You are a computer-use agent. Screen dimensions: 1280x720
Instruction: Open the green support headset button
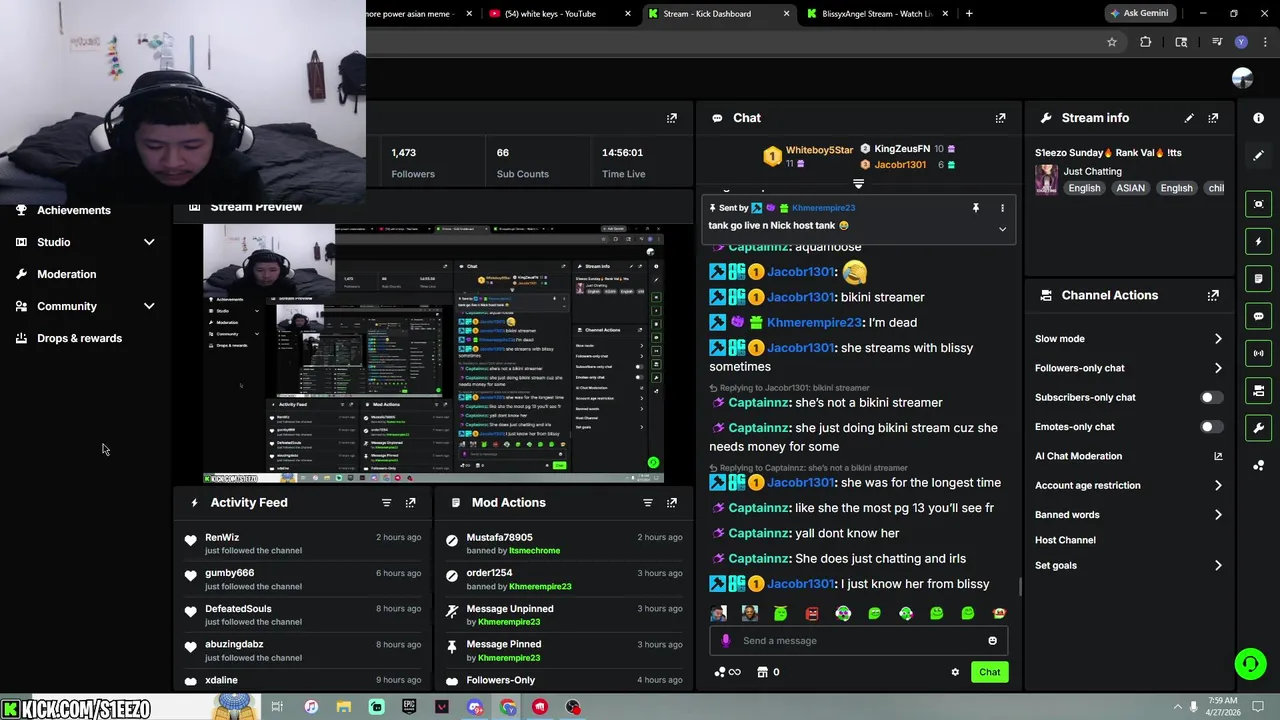[x=1250, y=663]
